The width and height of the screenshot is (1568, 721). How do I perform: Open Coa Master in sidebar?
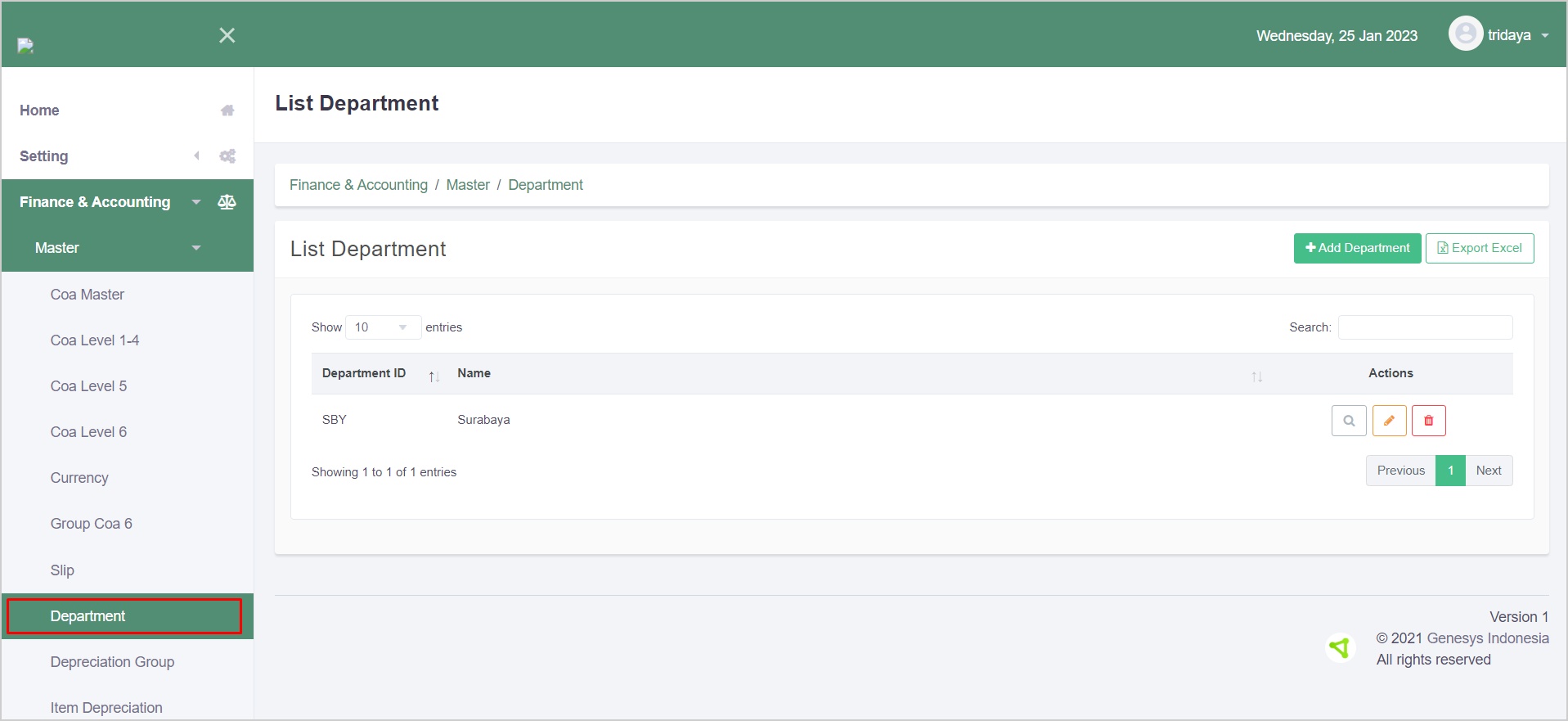tap(88, 295)
